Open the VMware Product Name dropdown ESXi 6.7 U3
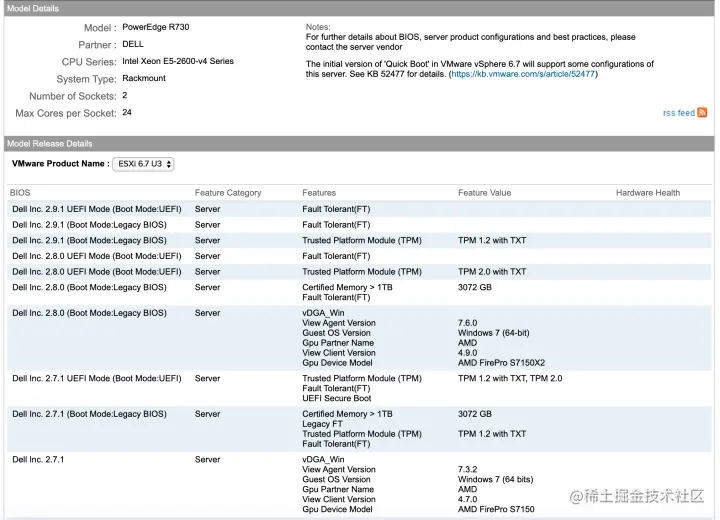This screenshot has width=720, height=520. point(143,164)
